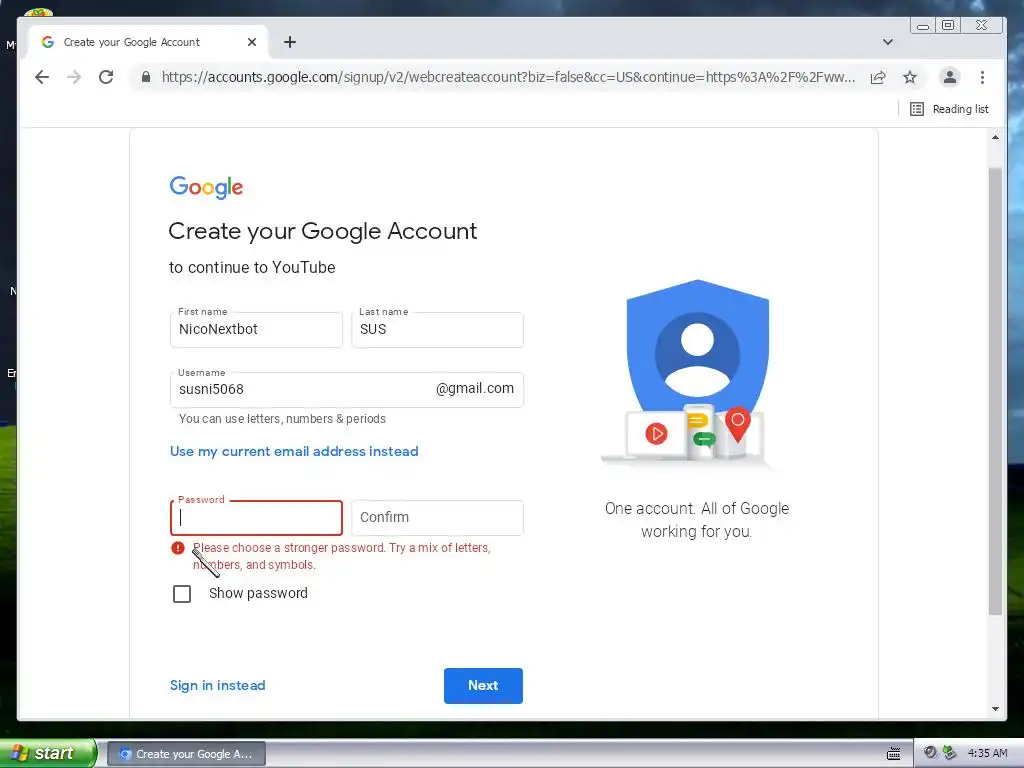
Task: Expand the tab search chevron
Action: click(888, 42)
